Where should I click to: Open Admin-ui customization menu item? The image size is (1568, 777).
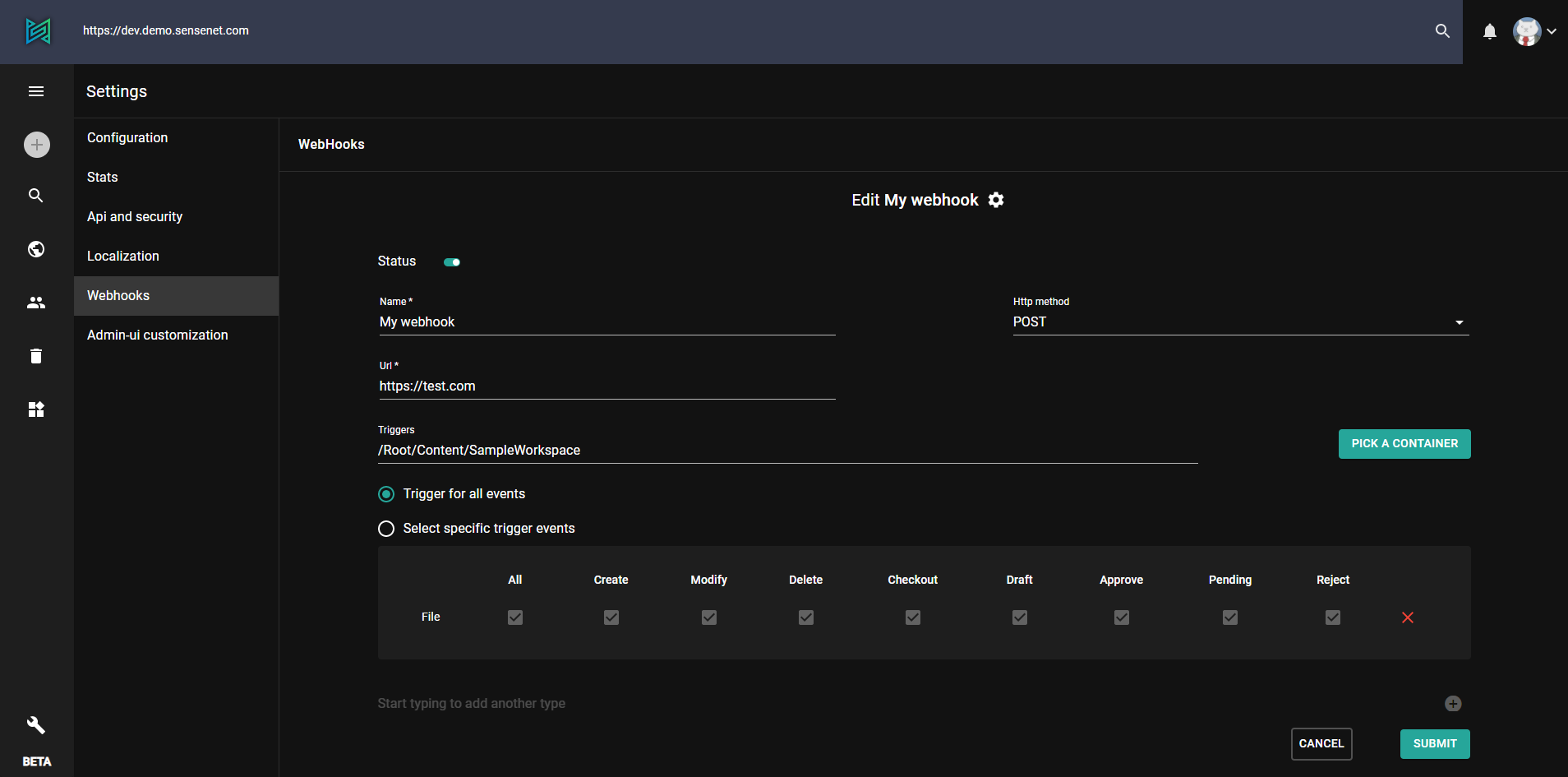176,335
